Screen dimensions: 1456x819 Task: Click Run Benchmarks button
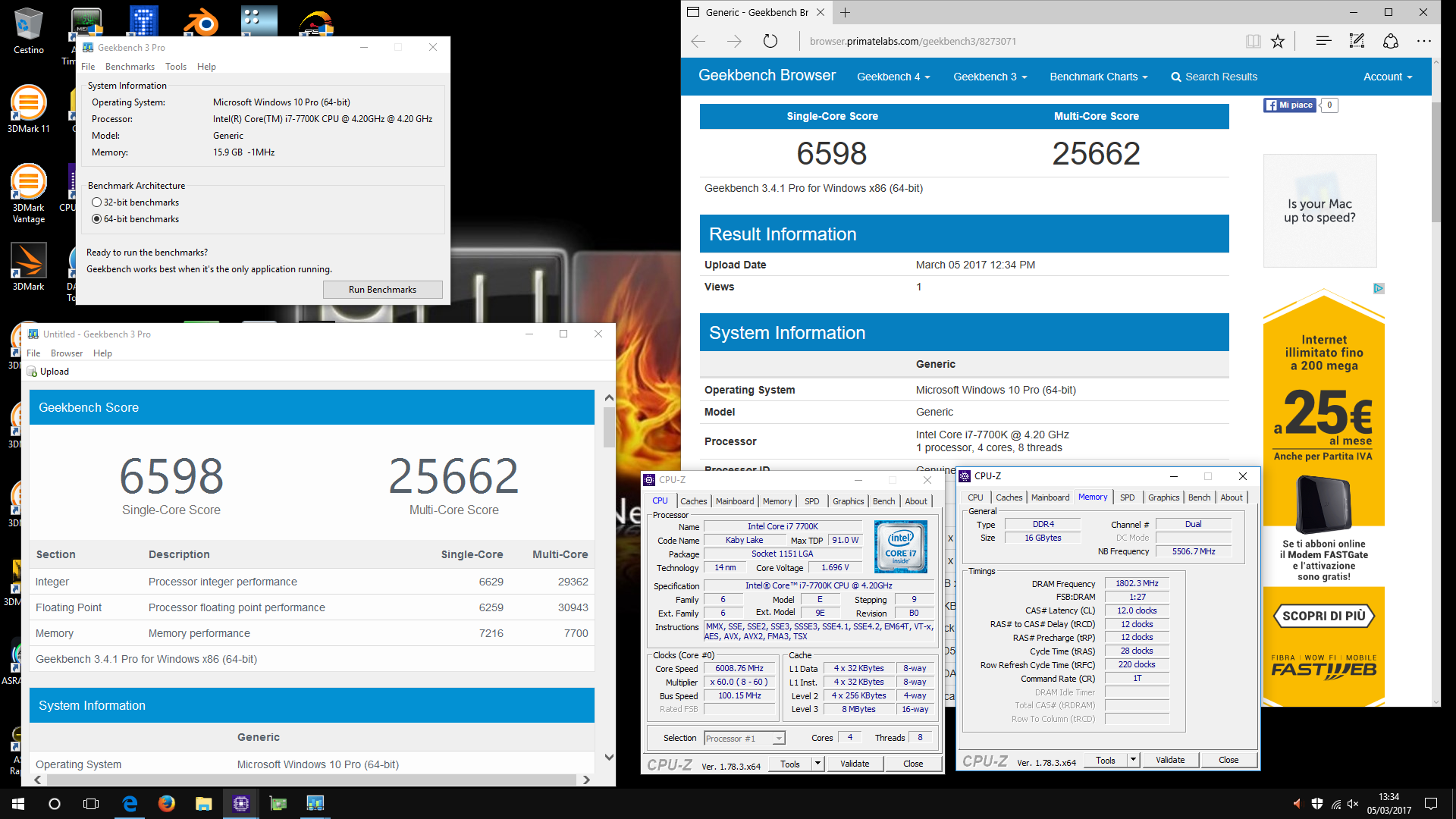click(x=383, y=290)
